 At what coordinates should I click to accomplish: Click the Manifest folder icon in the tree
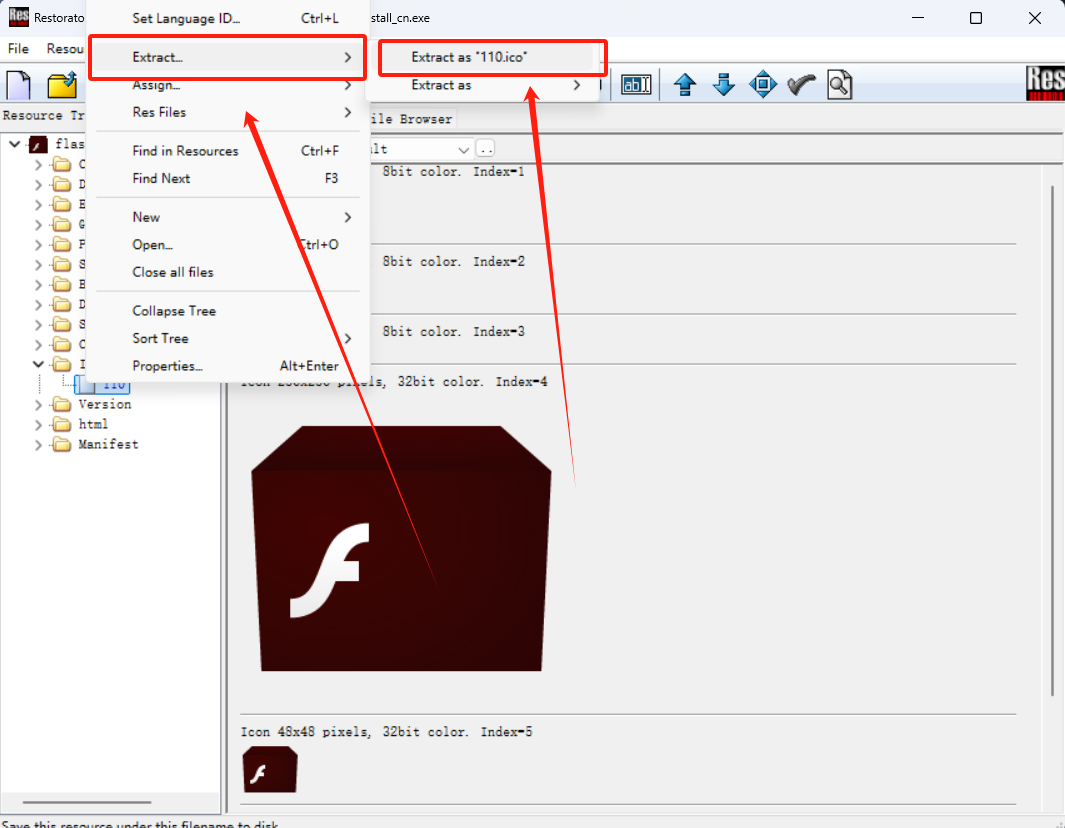coord(62,444)
